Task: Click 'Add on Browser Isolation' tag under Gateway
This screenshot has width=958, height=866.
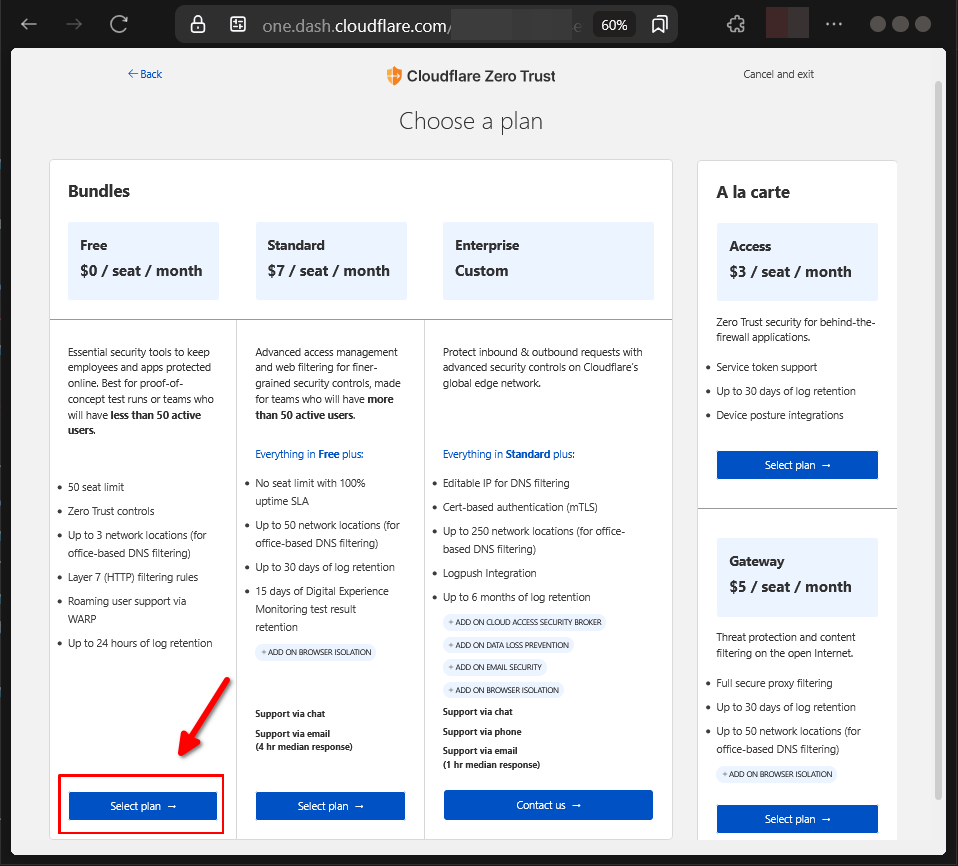Action: (777, 774)
